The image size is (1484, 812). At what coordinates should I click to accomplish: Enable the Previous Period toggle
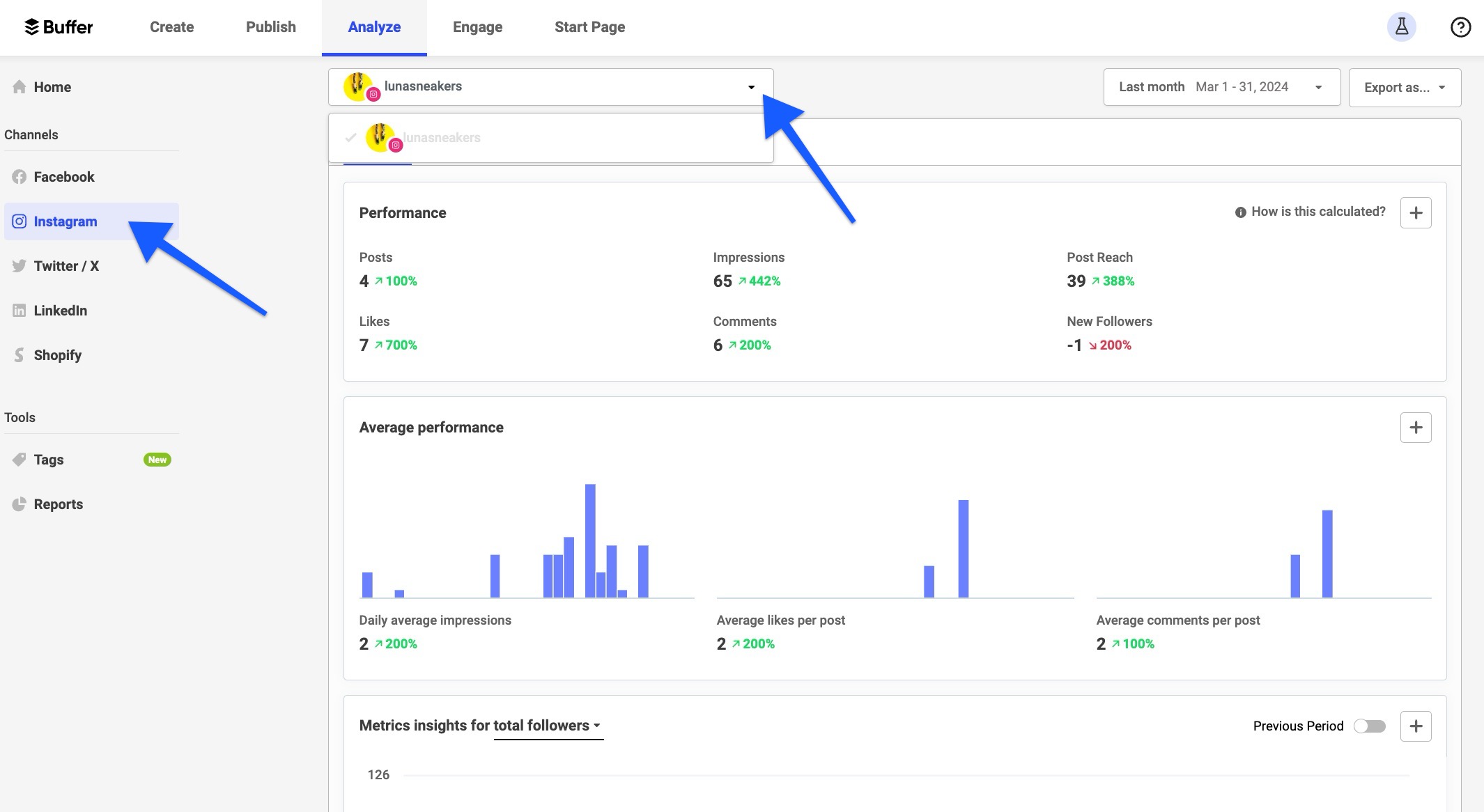tap(1368, 726)
